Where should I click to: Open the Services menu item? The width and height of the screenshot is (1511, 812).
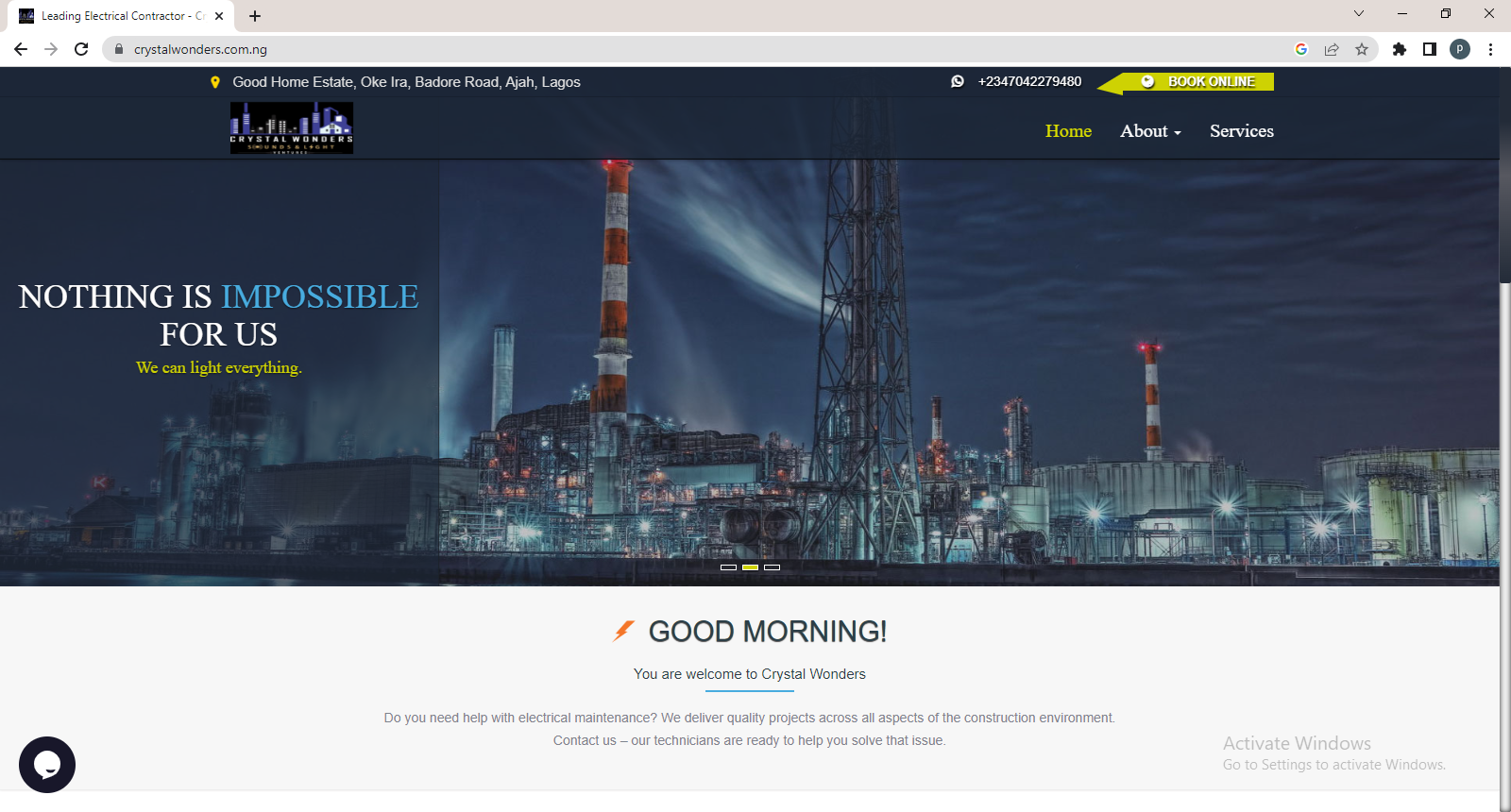point(1241,131)
